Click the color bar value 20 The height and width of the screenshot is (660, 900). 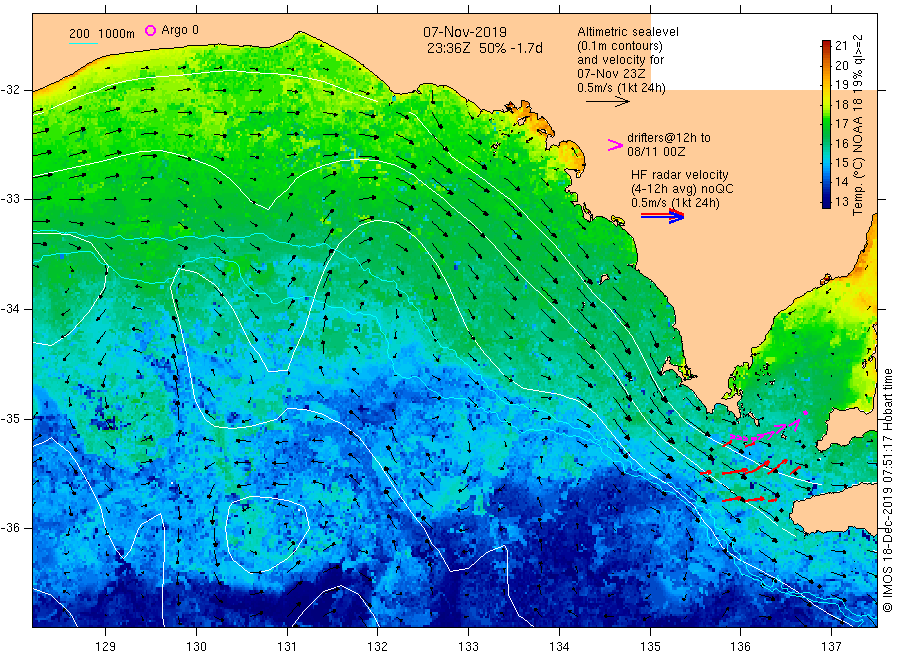click(x=841, y=65)
